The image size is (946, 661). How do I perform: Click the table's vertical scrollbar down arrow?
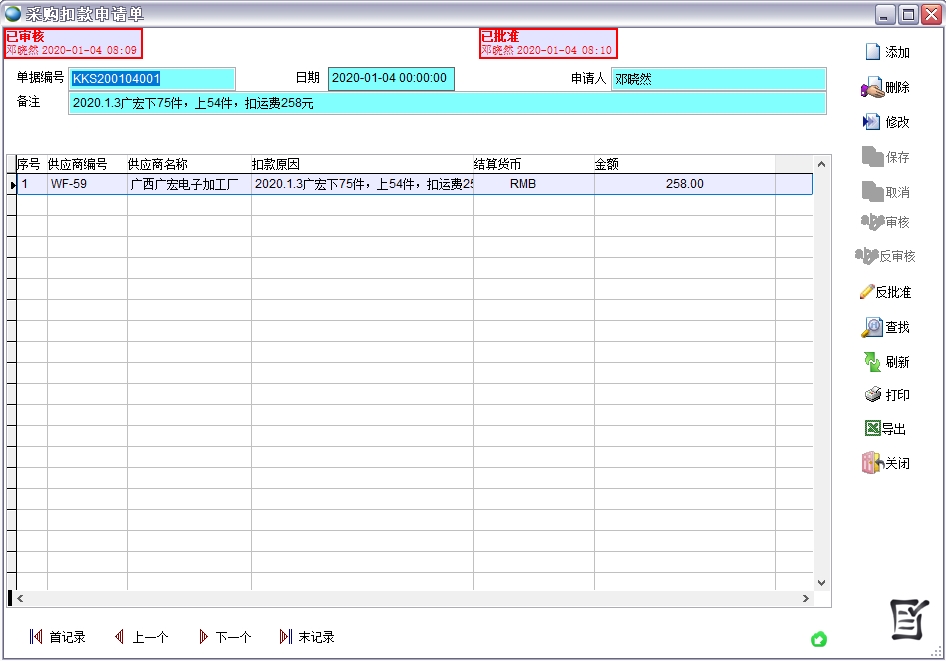click(822, 582)
